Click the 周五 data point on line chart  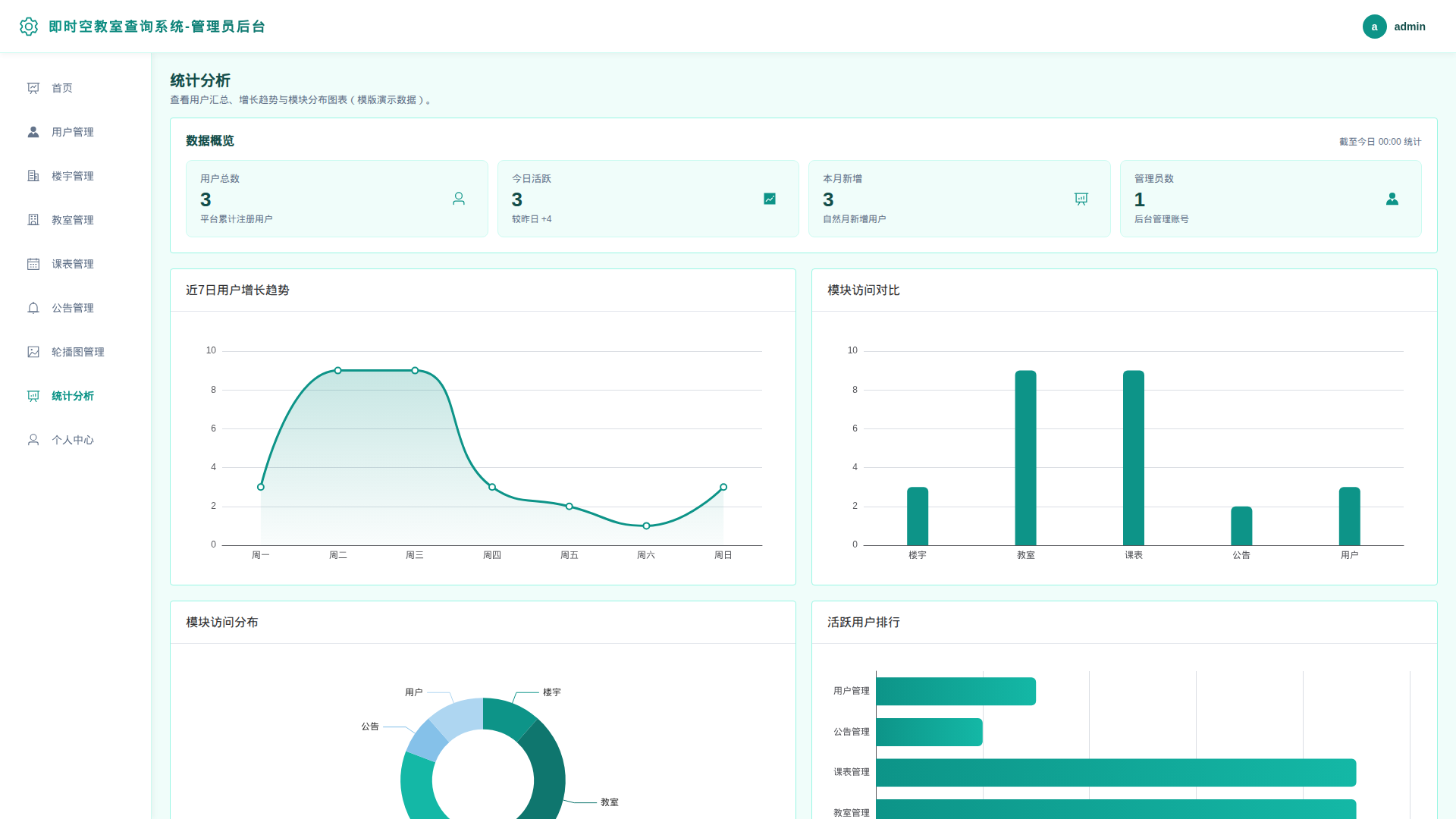point(570,507)
